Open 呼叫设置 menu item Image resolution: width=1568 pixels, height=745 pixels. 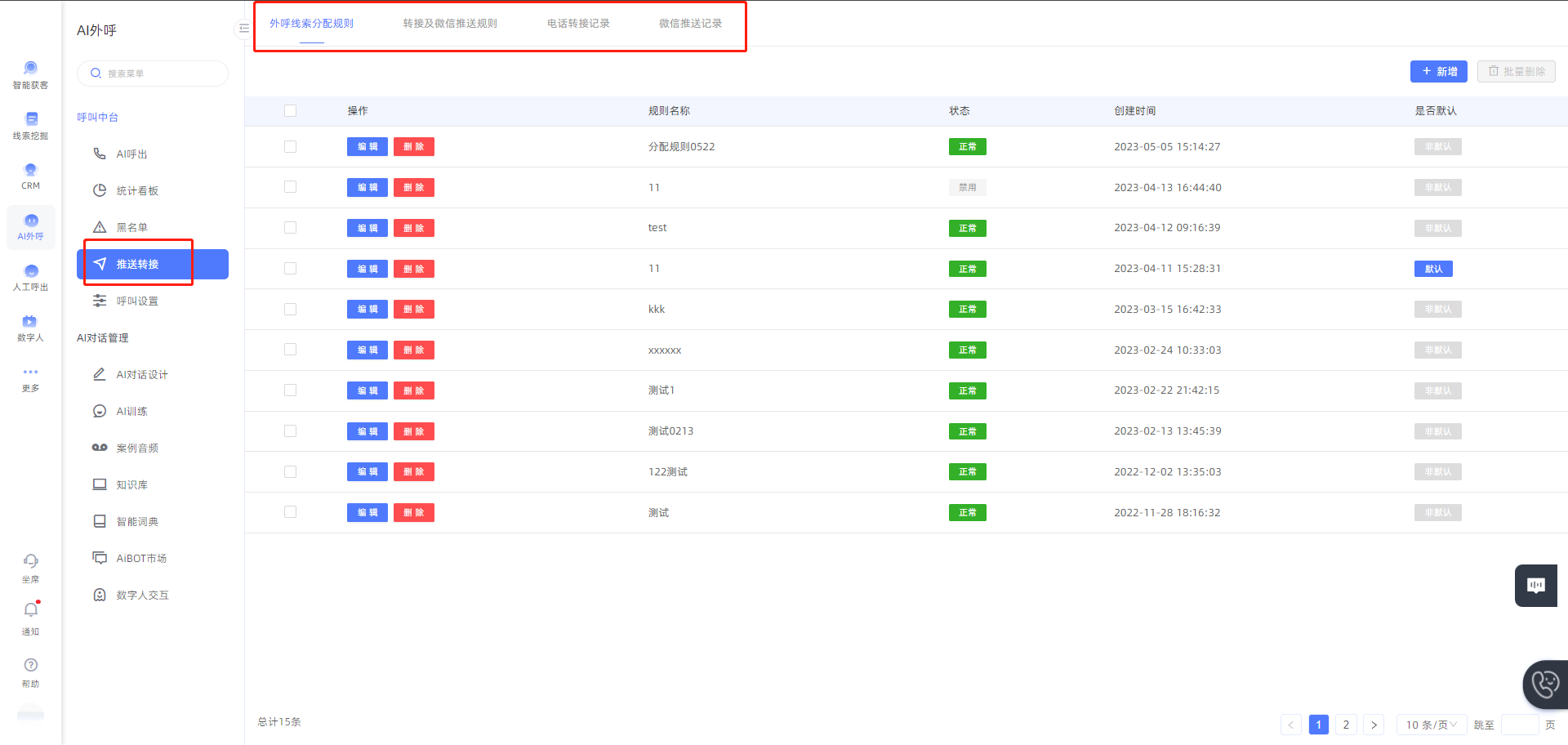153,301
